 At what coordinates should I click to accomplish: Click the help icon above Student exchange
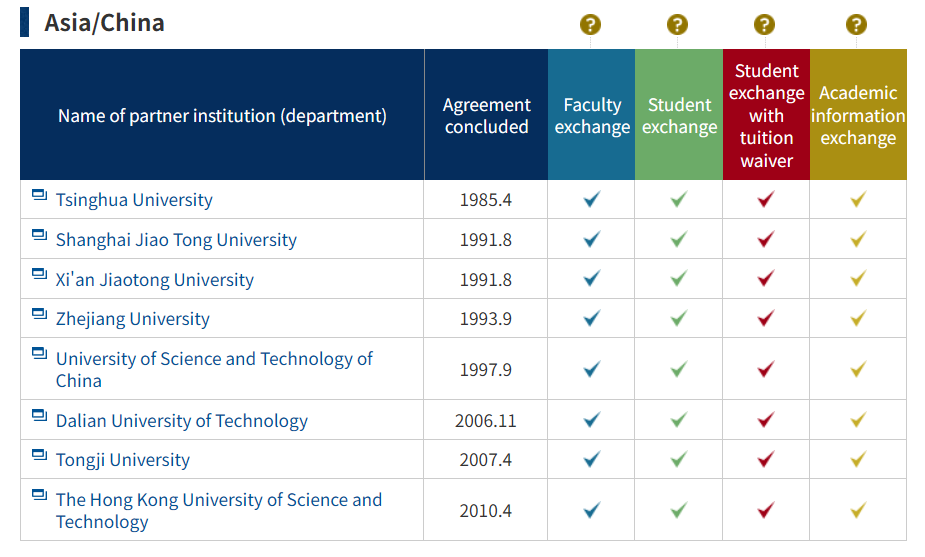677,25
